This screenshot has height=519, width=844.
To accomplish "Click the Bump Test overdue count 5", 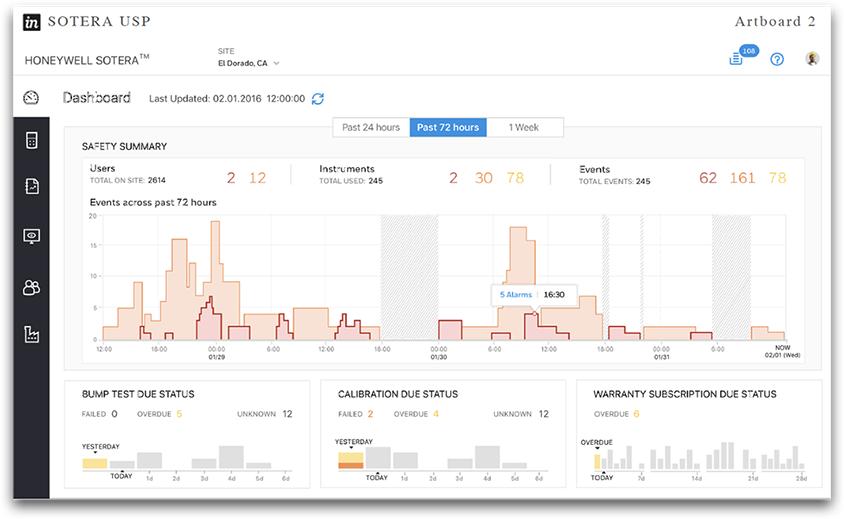I will (x=180, y=414).
